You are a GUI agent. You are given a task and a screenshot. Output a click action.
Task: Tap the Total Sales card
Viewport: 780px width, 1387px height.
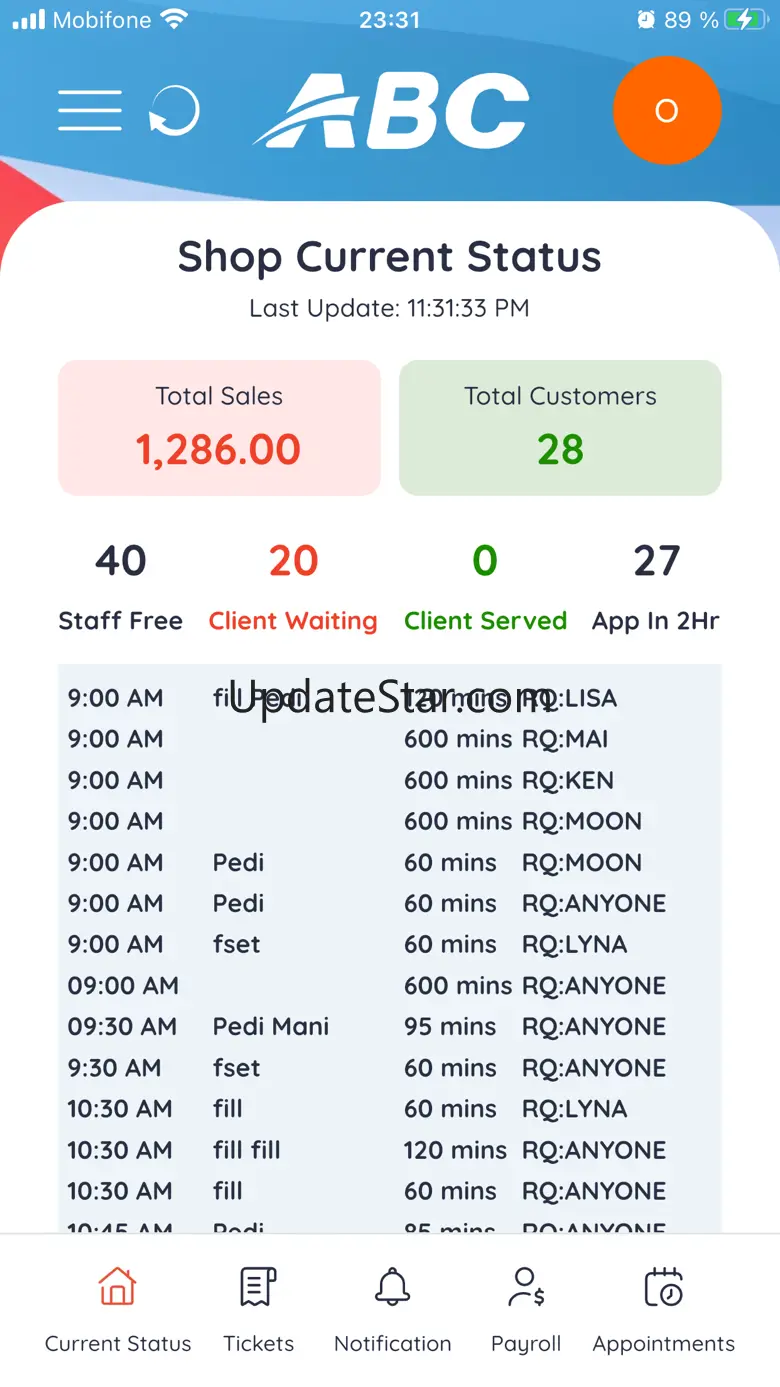pos(219,428)
